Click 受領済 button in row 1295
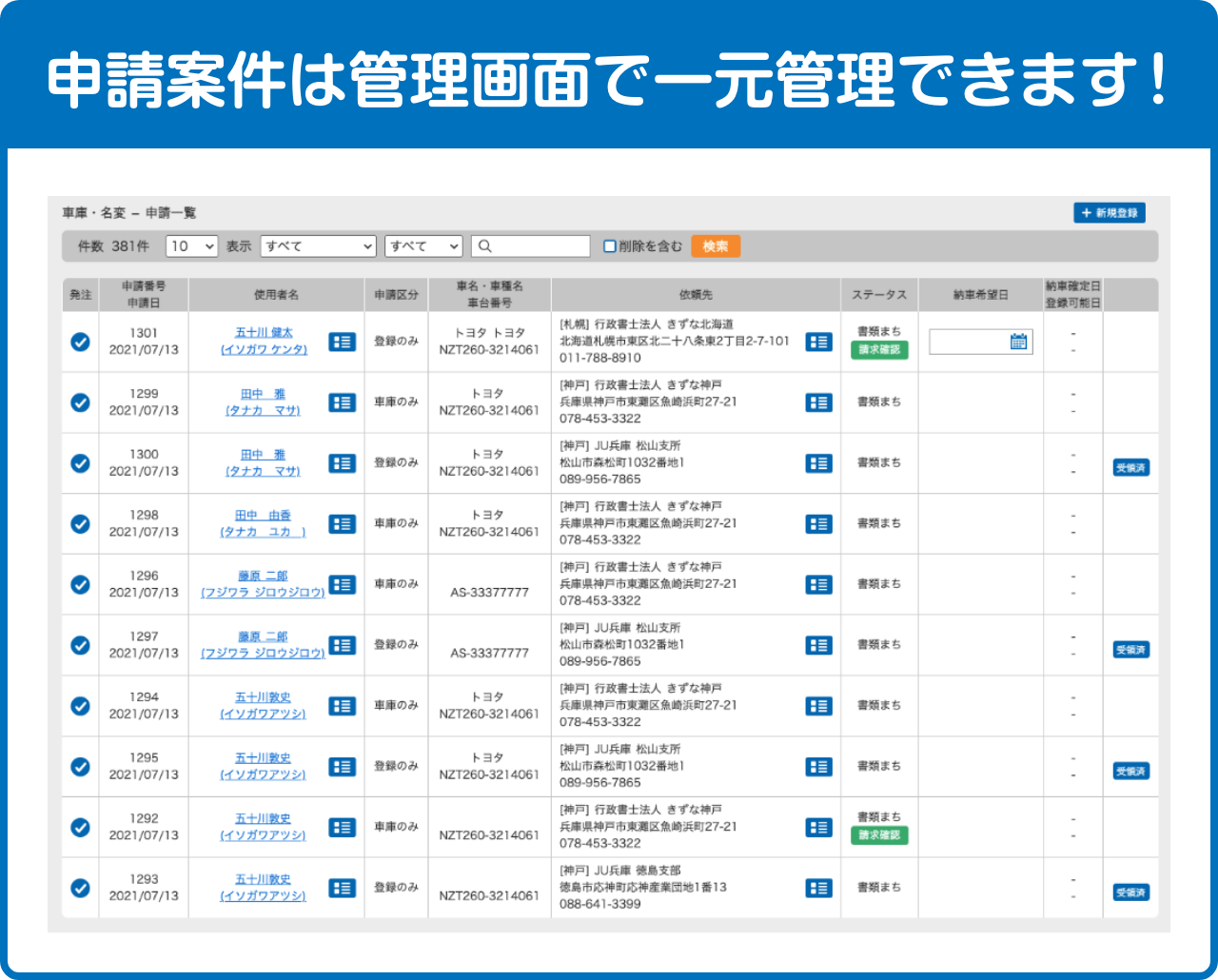 [1131, 772]
